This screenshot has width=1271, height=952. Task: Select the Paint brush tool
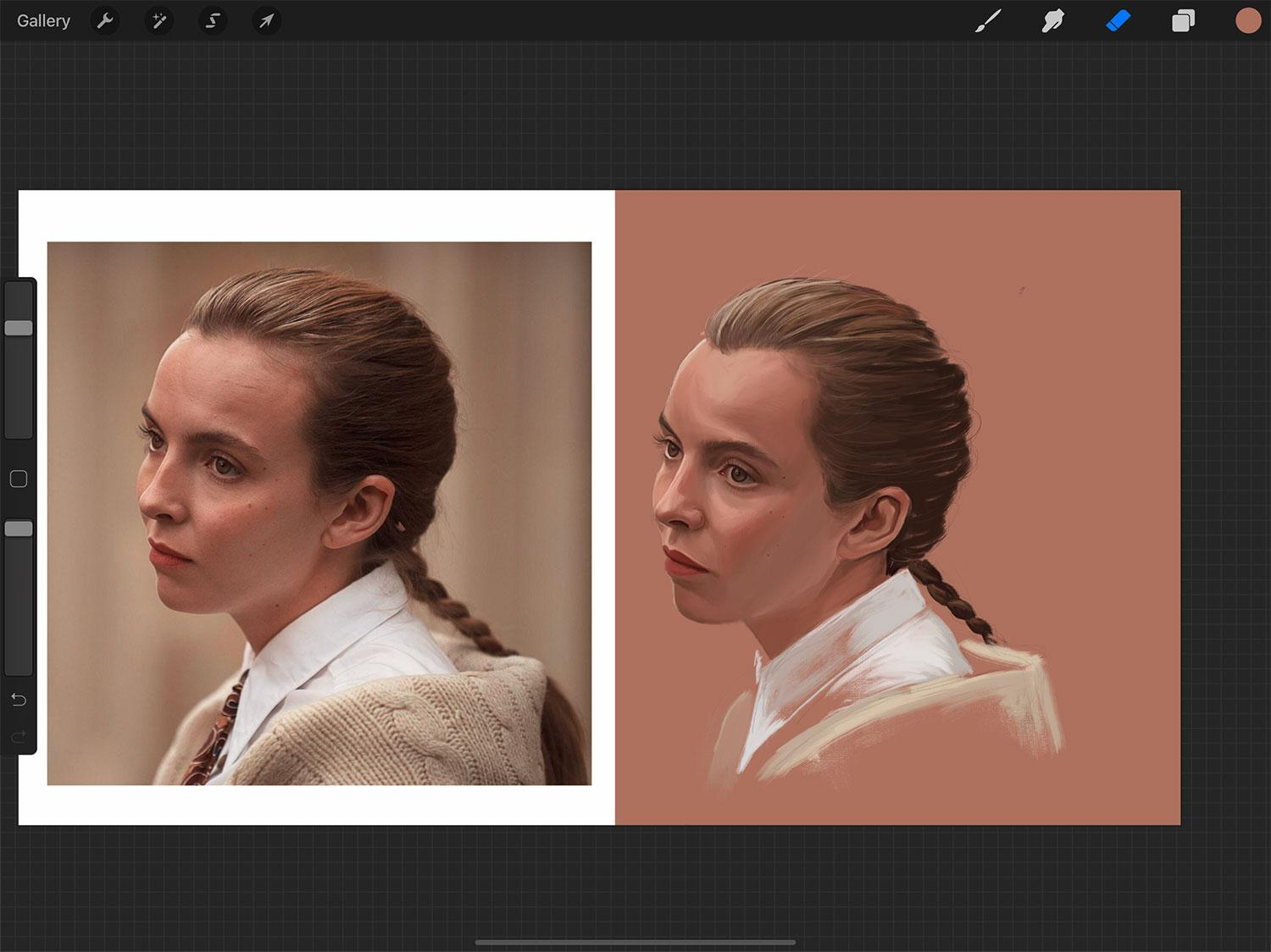(x=988, y=21)
